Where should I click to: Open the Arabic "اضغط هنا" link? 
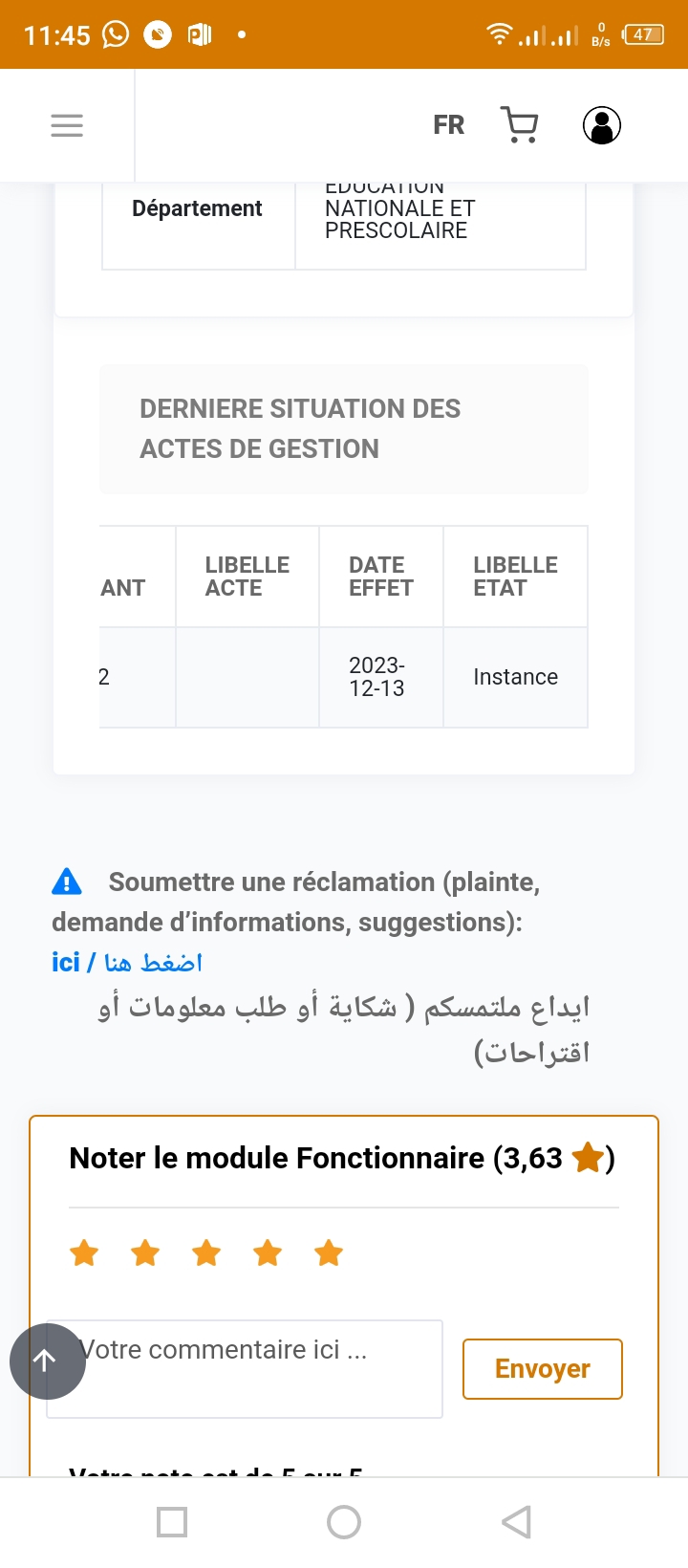tap(153, 963)
